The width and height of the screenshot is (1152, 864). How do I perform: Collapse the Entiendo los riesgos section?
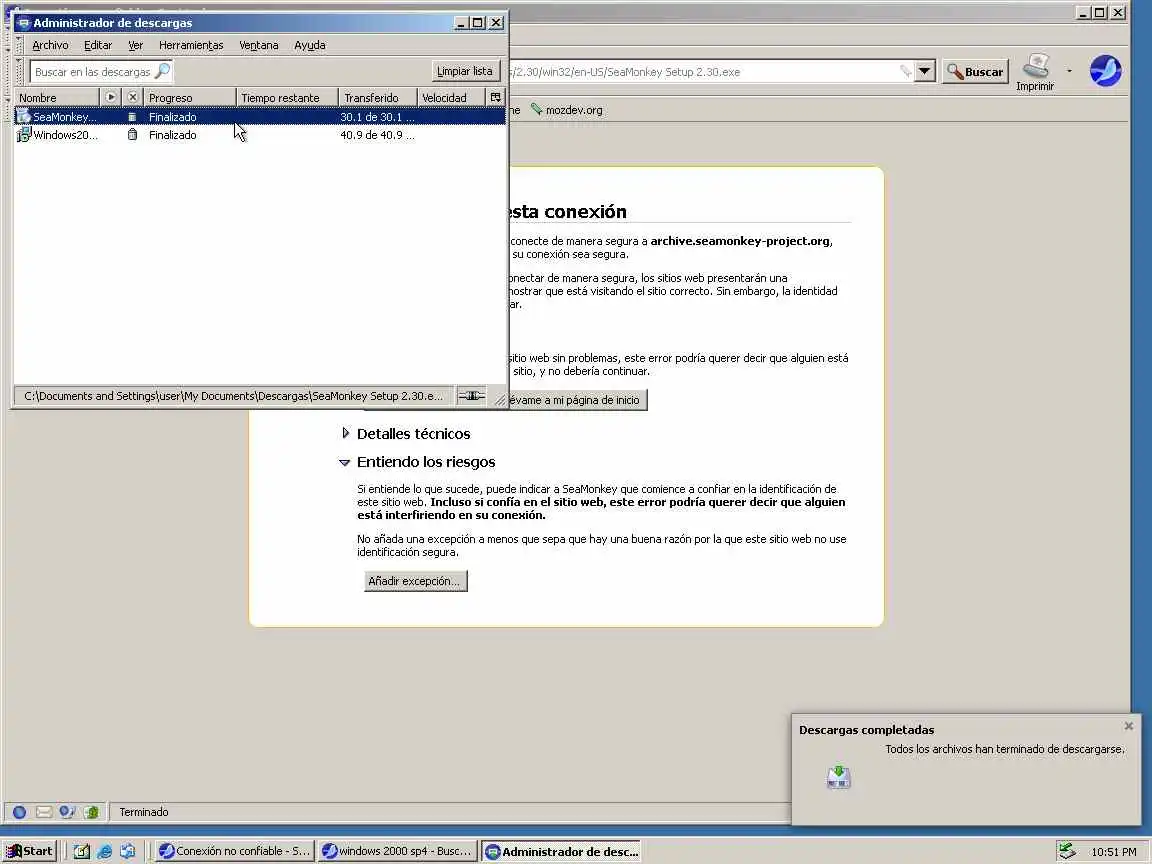click(345, 462)
